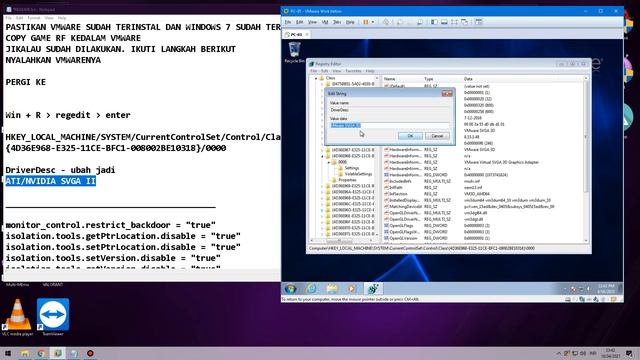Open File Explorer from host taskbar
The height and width of the screenshot is (360, 640).
[x=24, y=353]
